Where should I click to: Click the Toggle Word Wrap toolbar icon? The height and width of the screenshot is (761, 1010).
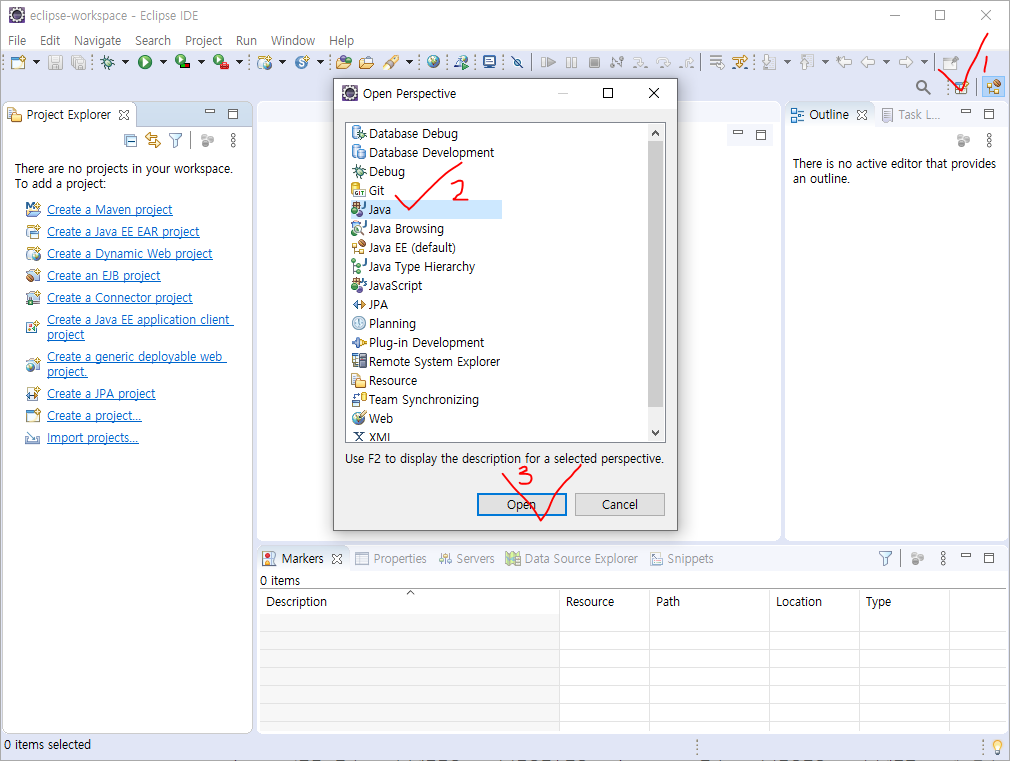[x=716, y=63]
